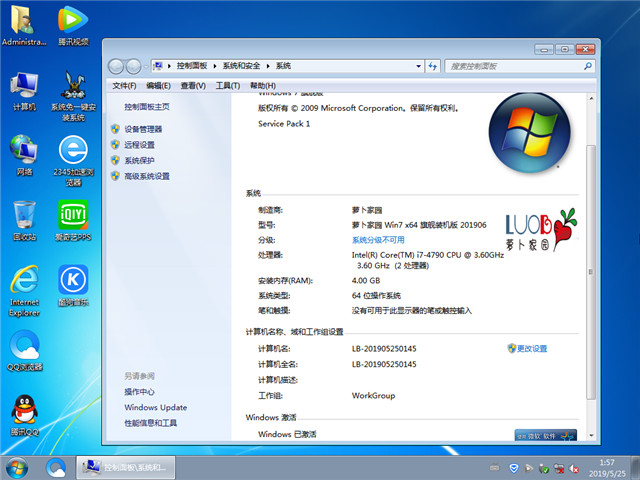
Task: Open 高级系统设置 link
Action: point(147,176)
